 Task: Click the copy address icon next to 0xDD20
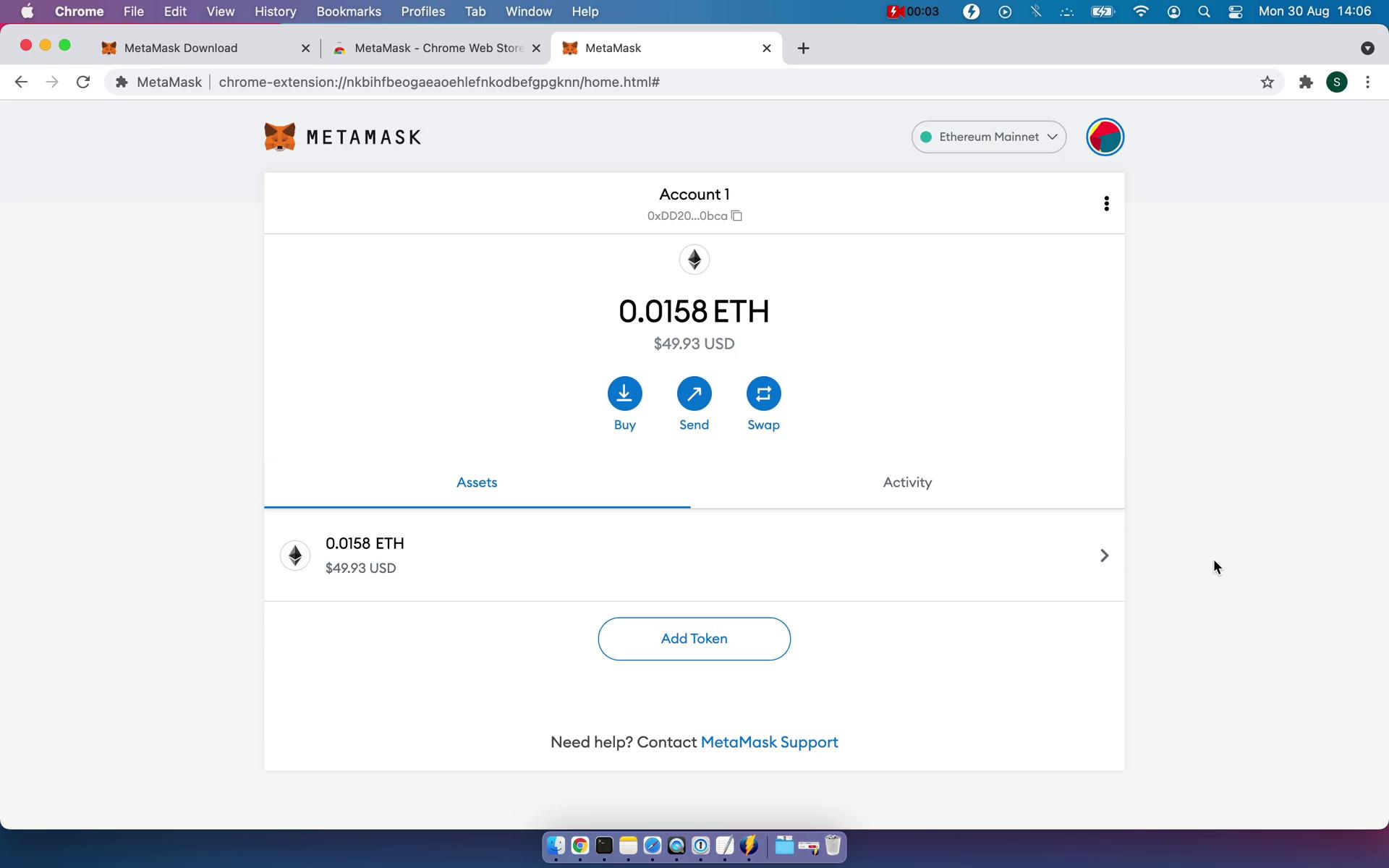(x=737, y=215)
